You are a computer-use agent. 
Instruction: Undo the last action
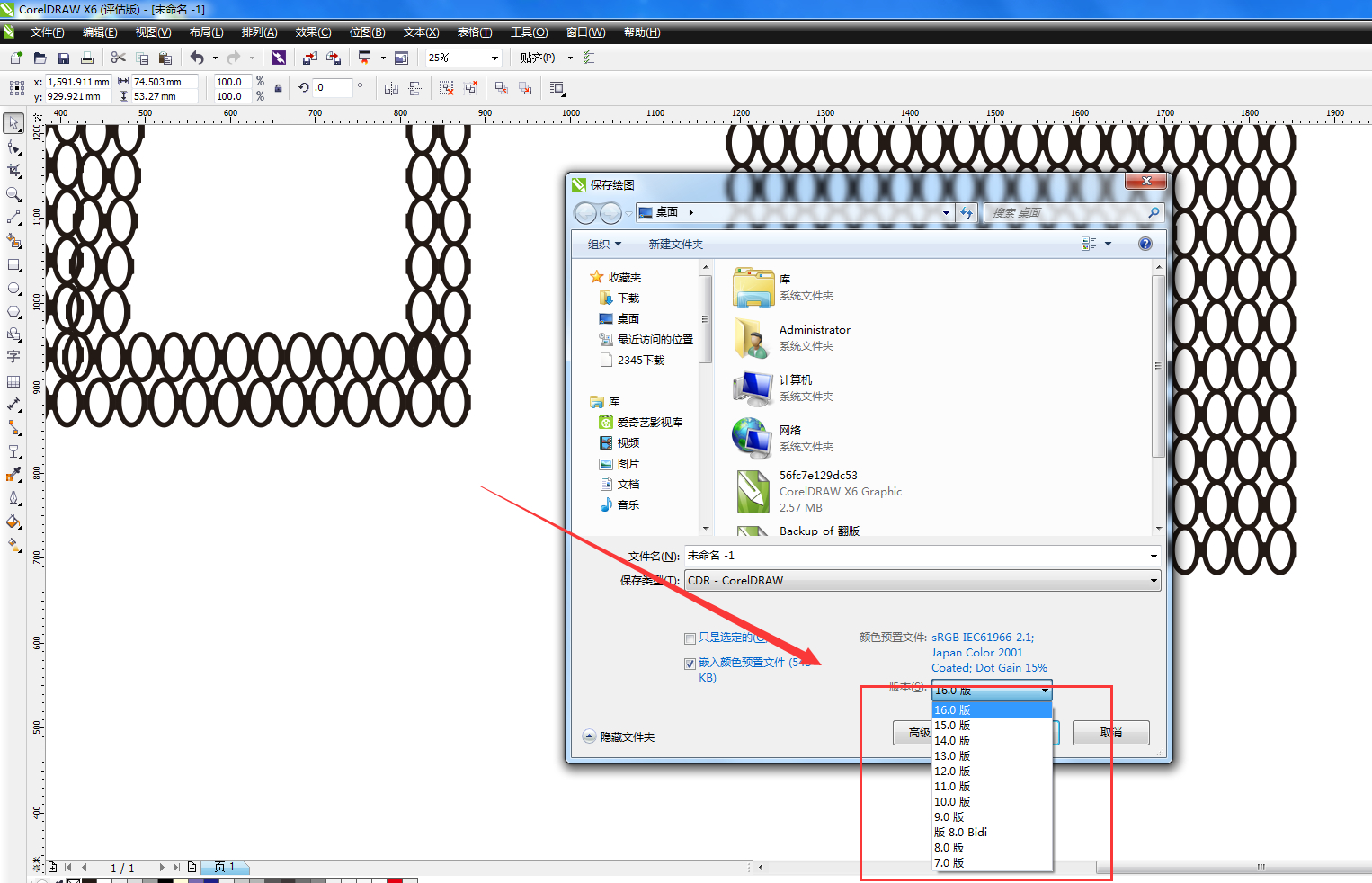(x=197, y=58)
